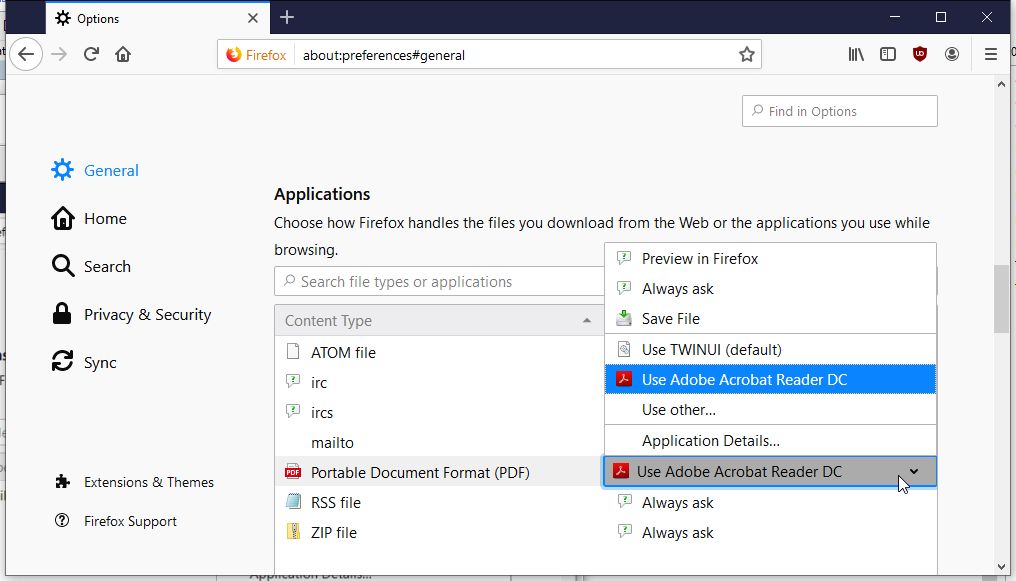Choose Preview in Firefox option

coord(770,258)
